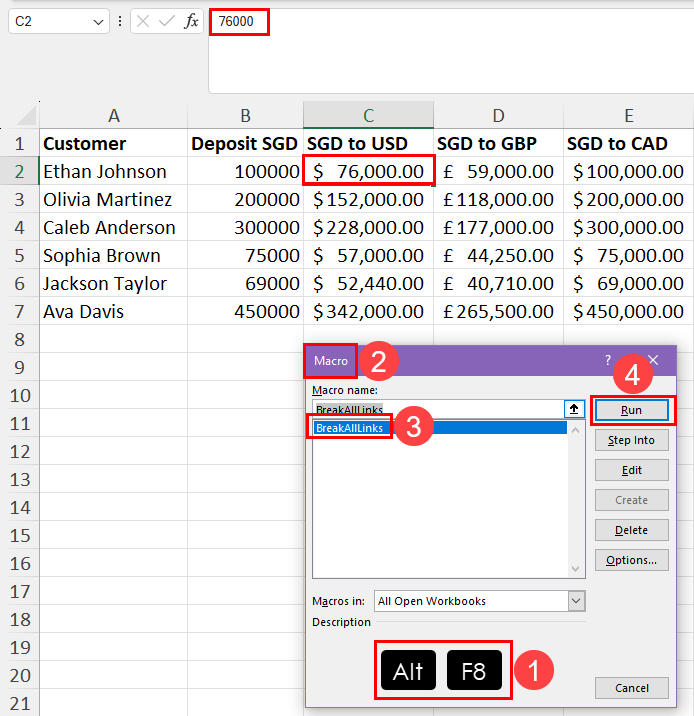The width and height of the screenshot is (694, 716).
Task: Click the Edit macro button
Action: click(631, 470)
